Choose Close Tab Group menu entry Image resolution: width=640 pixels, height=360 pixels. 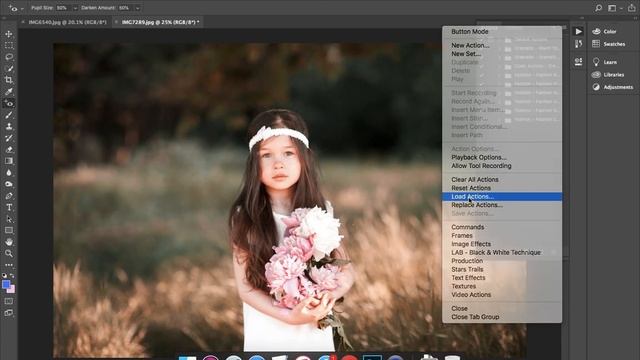coord(475,317)
